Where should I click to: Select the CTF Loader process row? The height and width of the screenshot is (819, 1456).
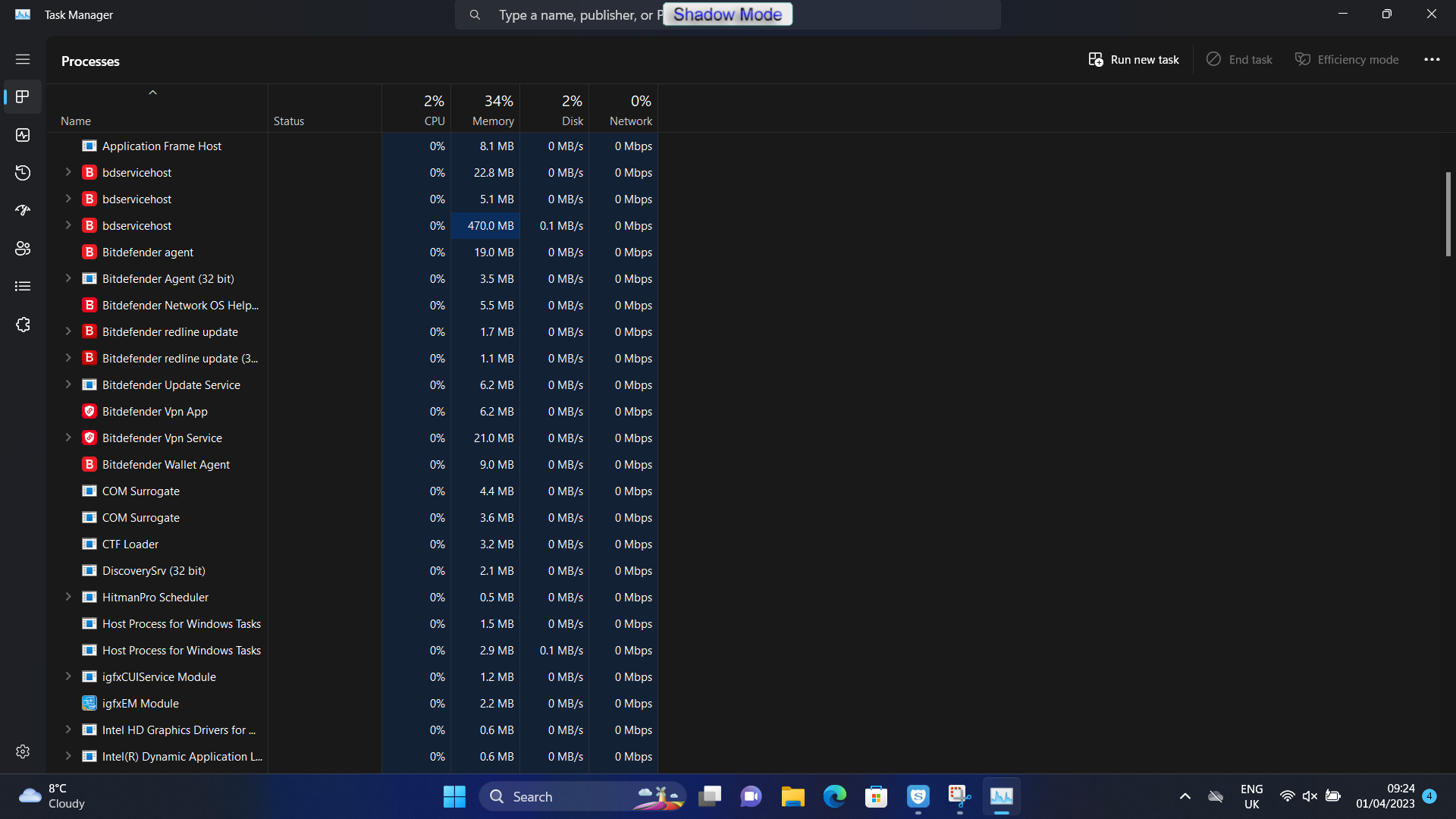point(130,544)
